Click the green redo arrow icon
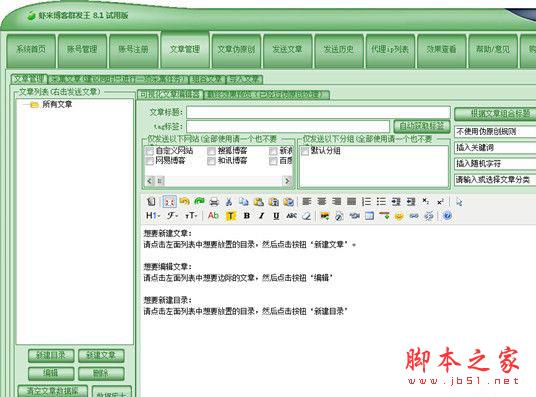Image resolution: width=536 pixels, height=397 pixels. coord(199,201)
